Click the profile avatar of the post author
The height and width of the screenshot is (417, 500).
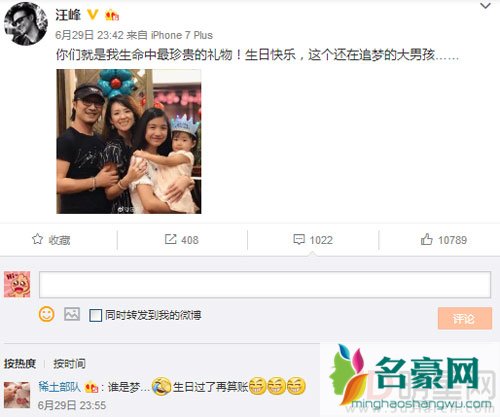click(26, 25)
